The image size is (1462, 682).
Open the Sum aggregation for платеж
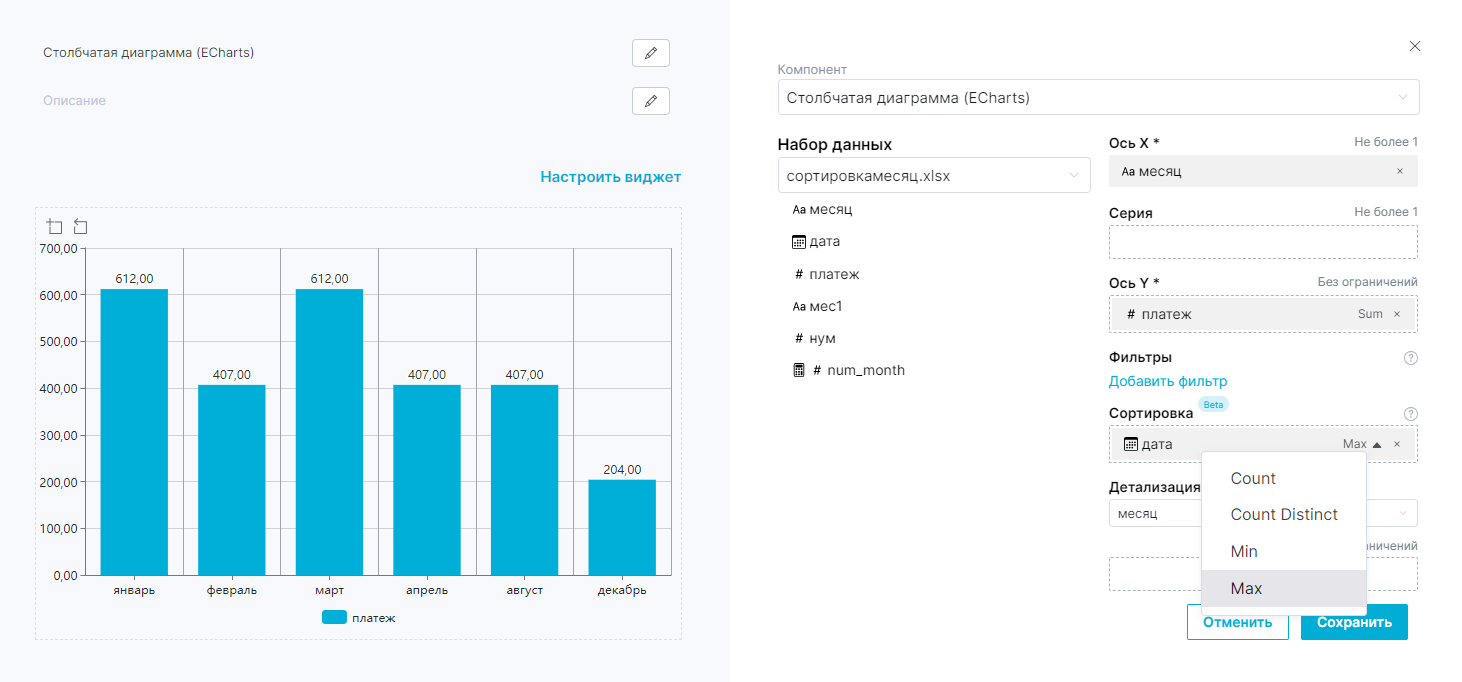(x=1370, y=314)
